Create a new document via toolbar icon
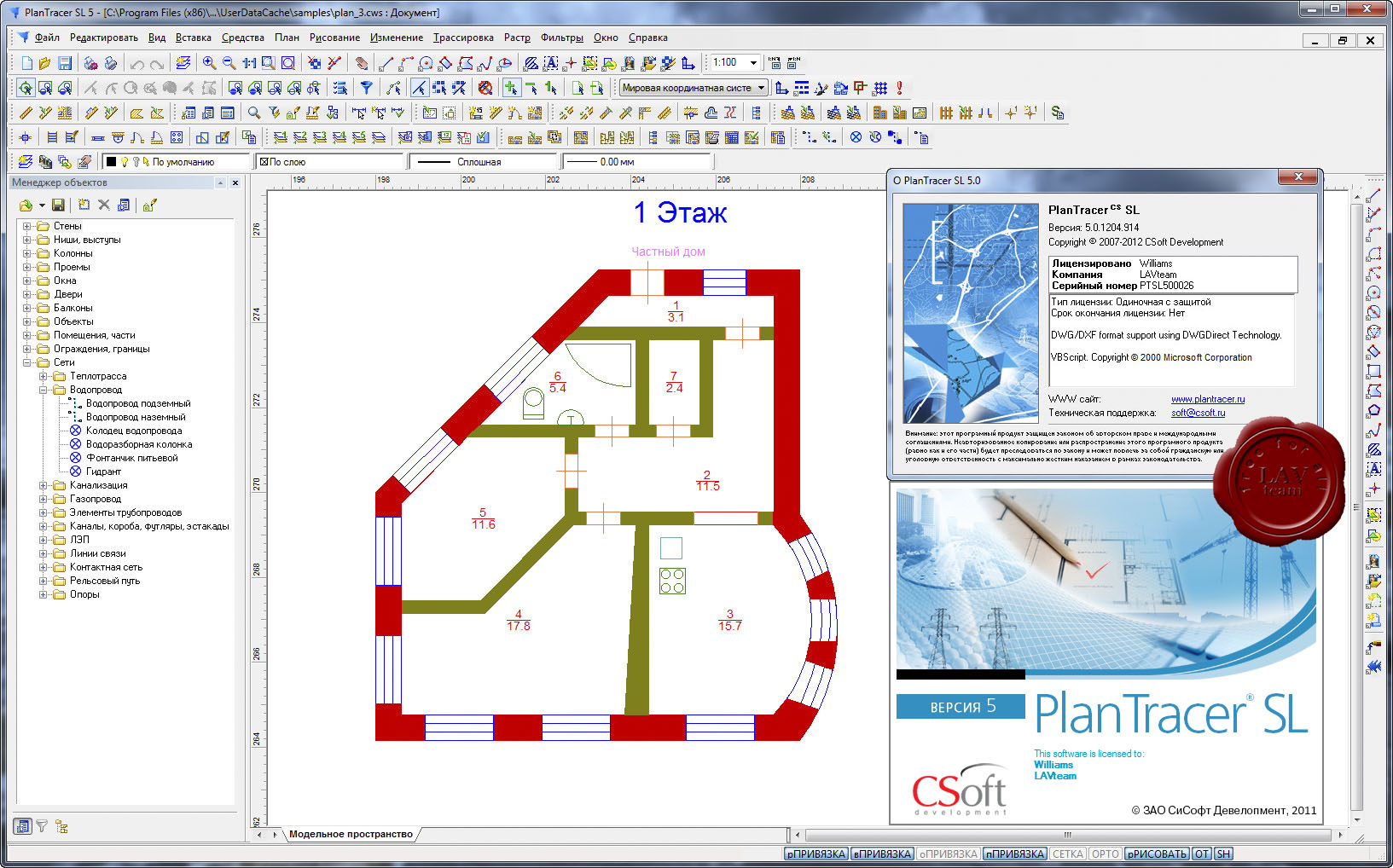1393x868 pixels. pos(26,63)
